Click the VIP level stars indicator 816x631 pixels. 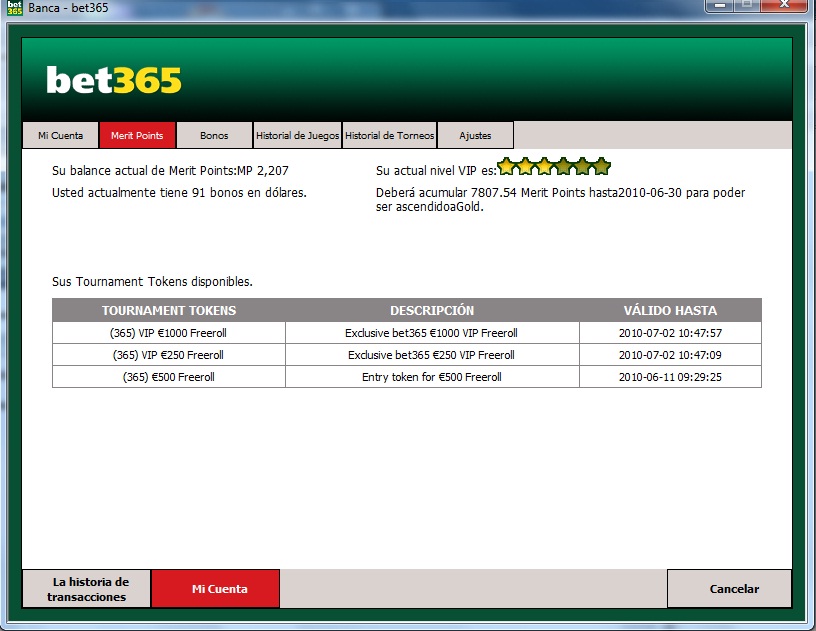(554, 166)
